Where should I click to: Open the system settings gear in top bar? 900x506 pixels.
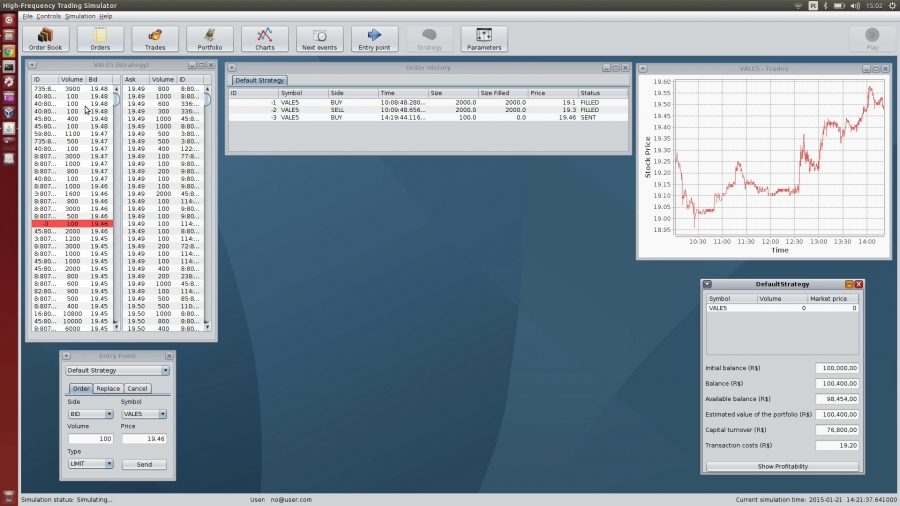[893, 5]
